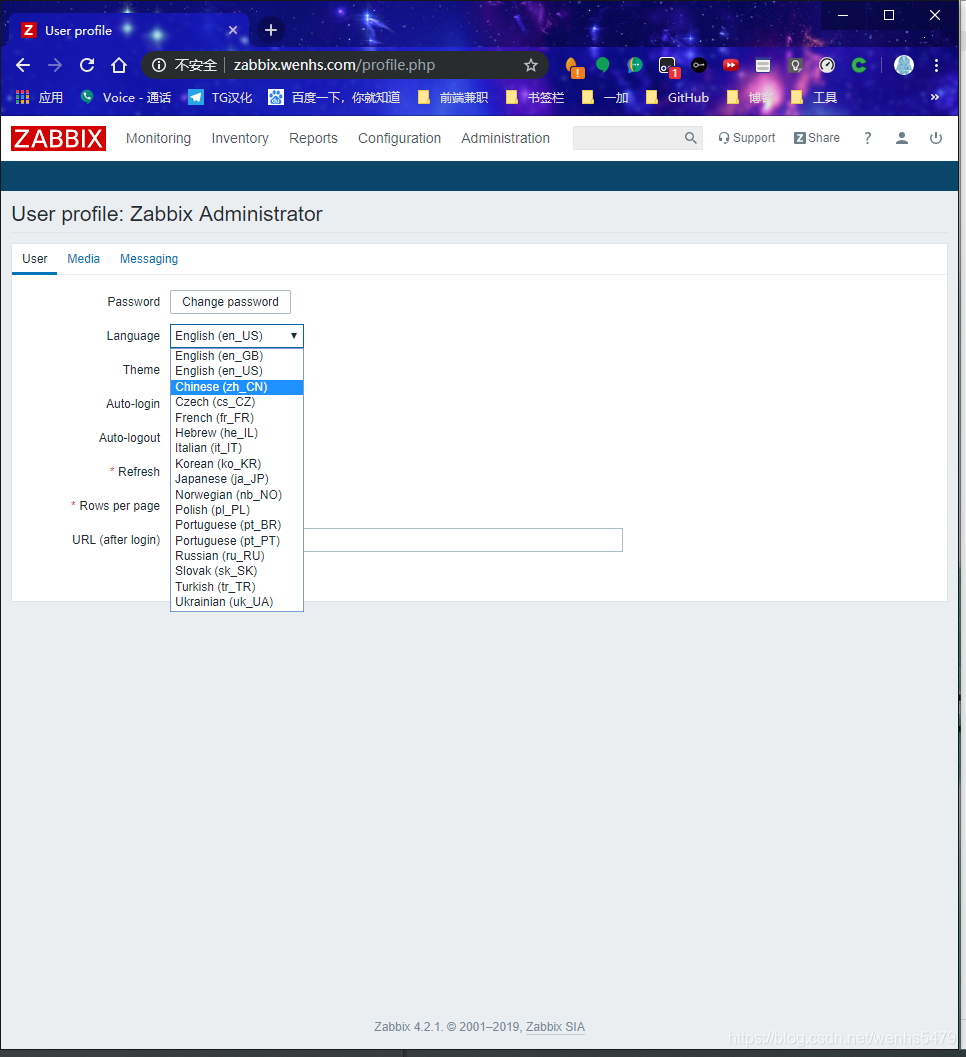Screen dimensions: 966x1057
Task: Open the Chrome three-dot menu
Action: click(x=936, y=65)
